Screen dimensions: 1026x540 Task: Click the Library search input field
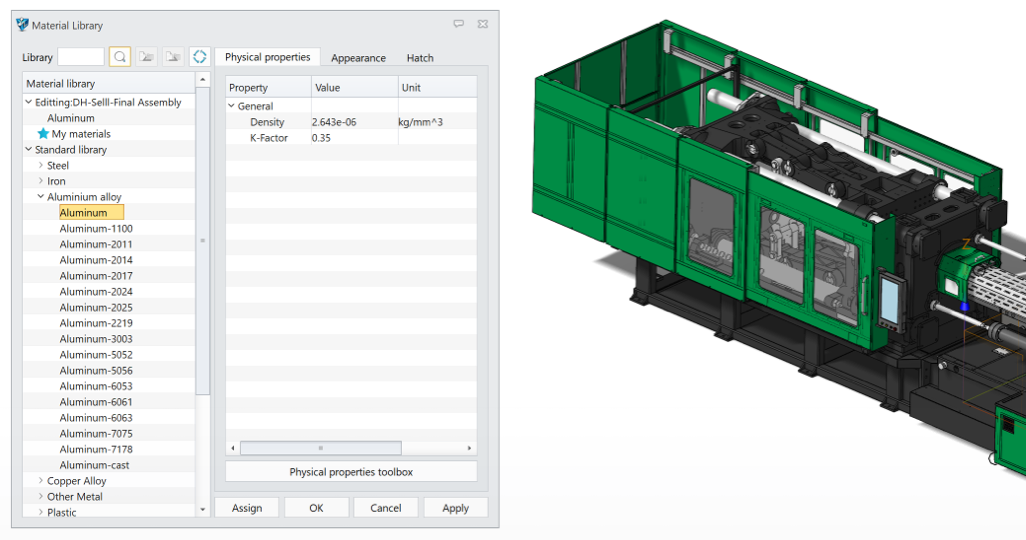pyautogui.click(x=81, y=57)
